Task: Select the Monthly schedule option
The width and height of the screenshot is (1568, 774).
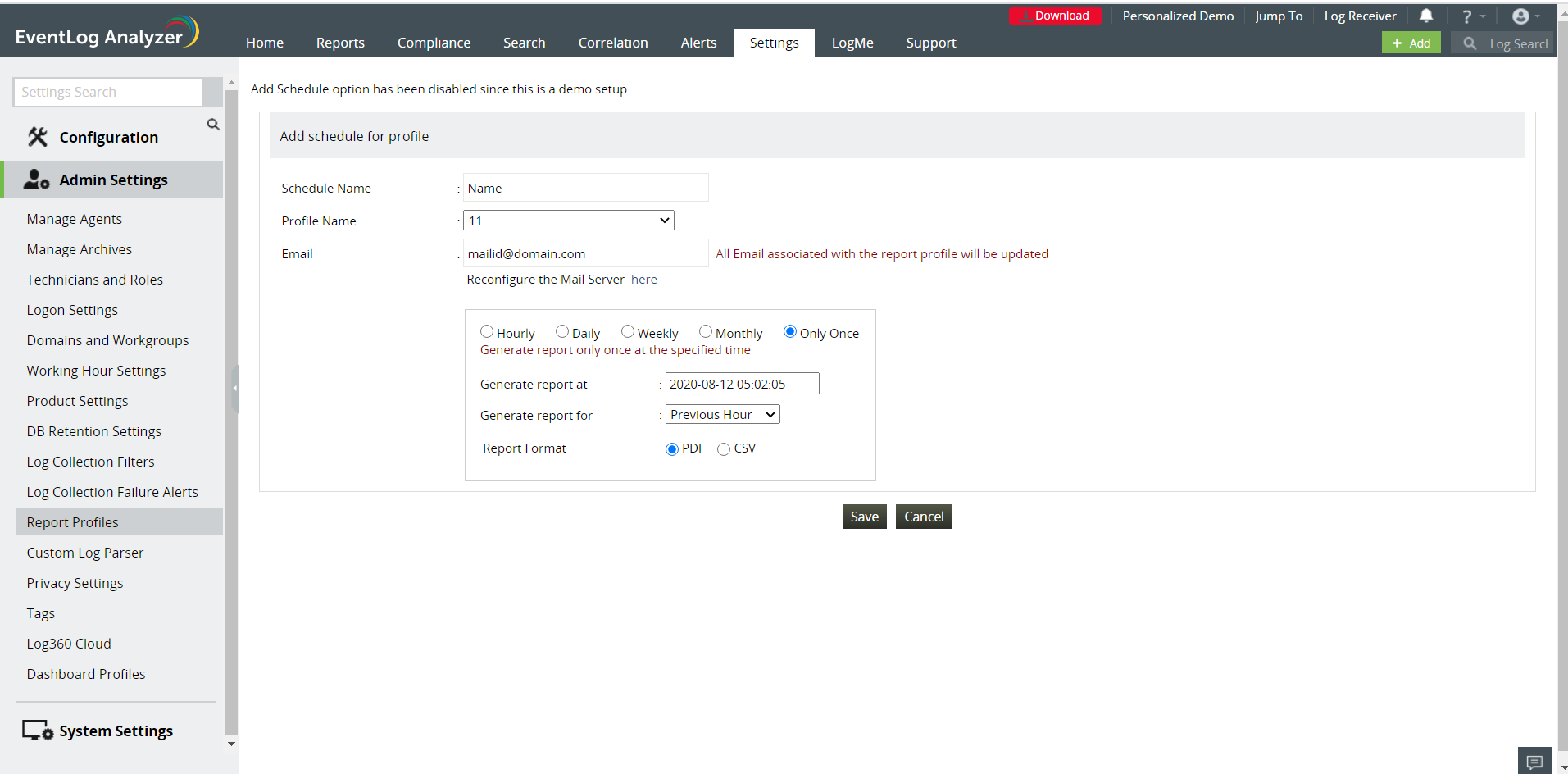Action: click(x=706, y=332)
